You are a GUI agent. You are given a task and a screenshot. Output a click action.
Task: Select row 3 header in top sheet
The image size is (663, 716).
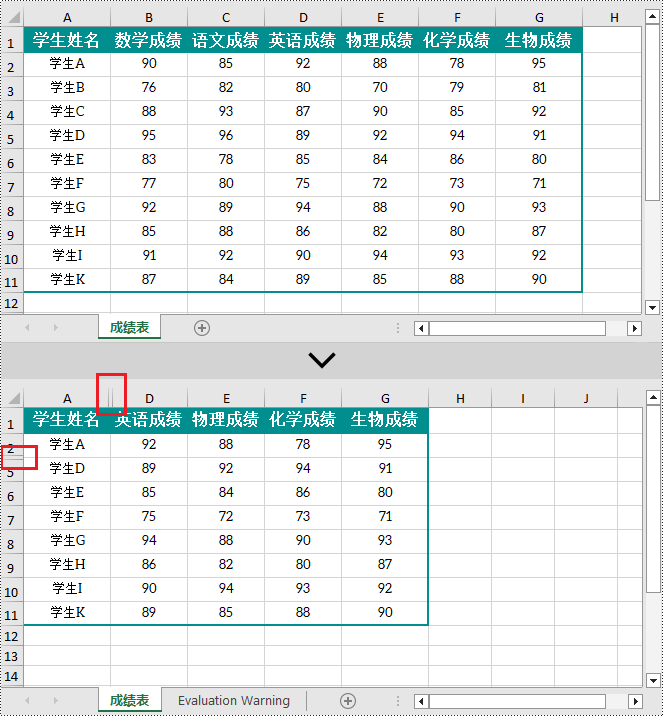click(11, 91)
